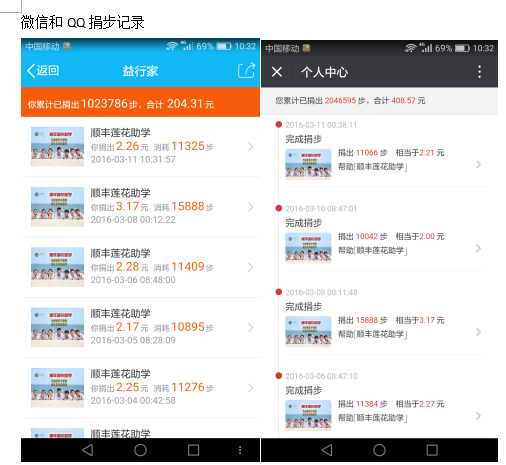The image size is (506, 465).
Task: Tap the thumbnail of the 2016-03-06 08:48:00 donation
Action: (57, 267)
